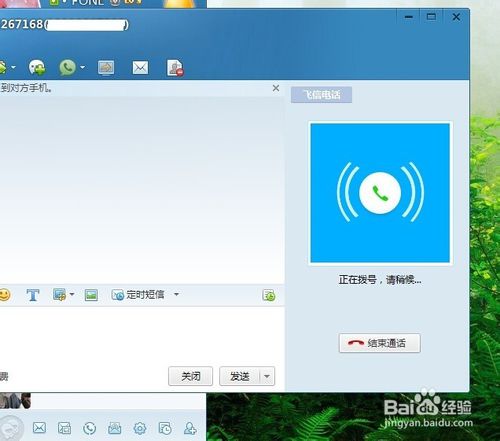500x441 pixels.
Task: Click the message history icon
Action: point(269,295)
